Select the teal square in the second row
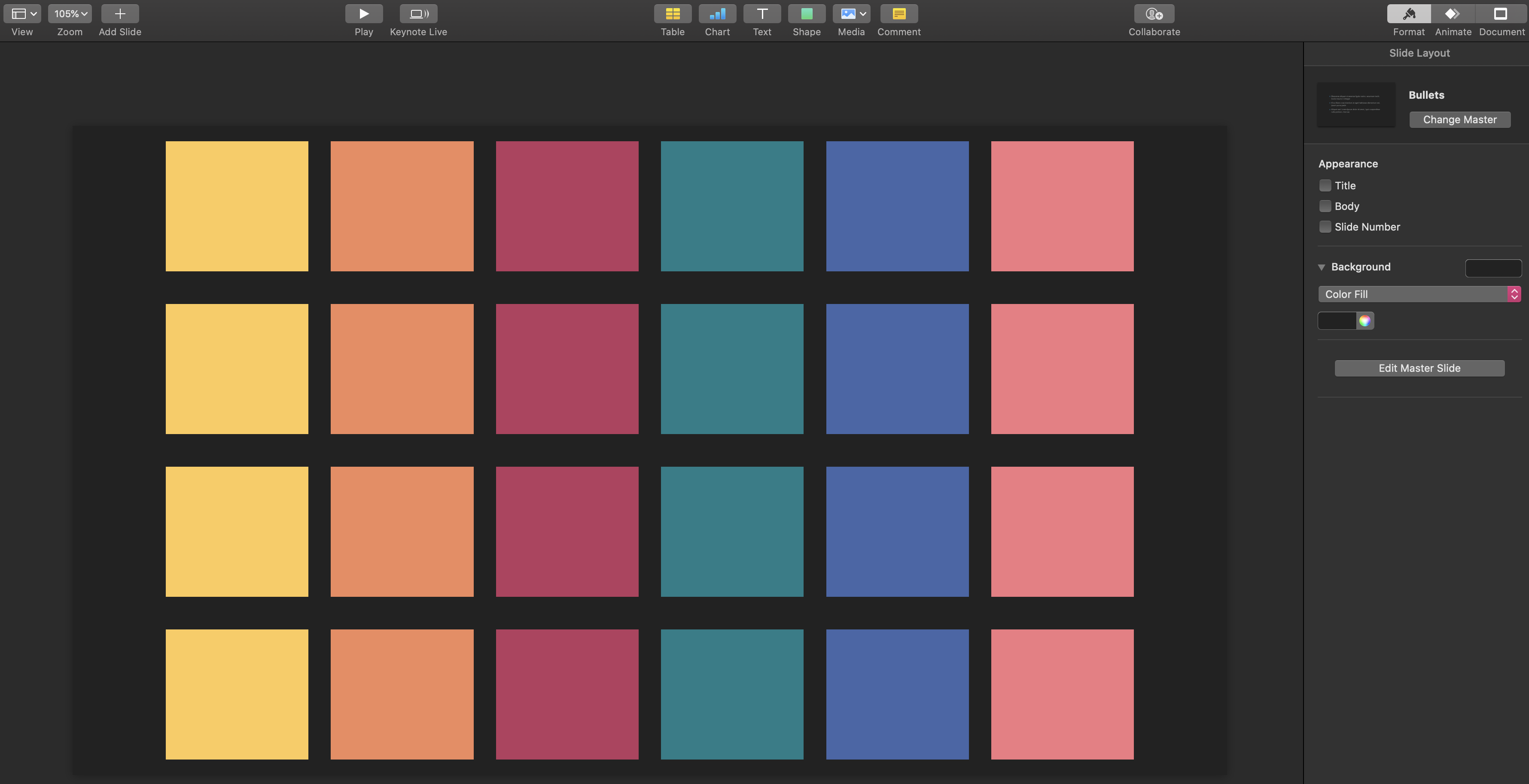Screen dimensions: 1529x784 pos(732,368)
